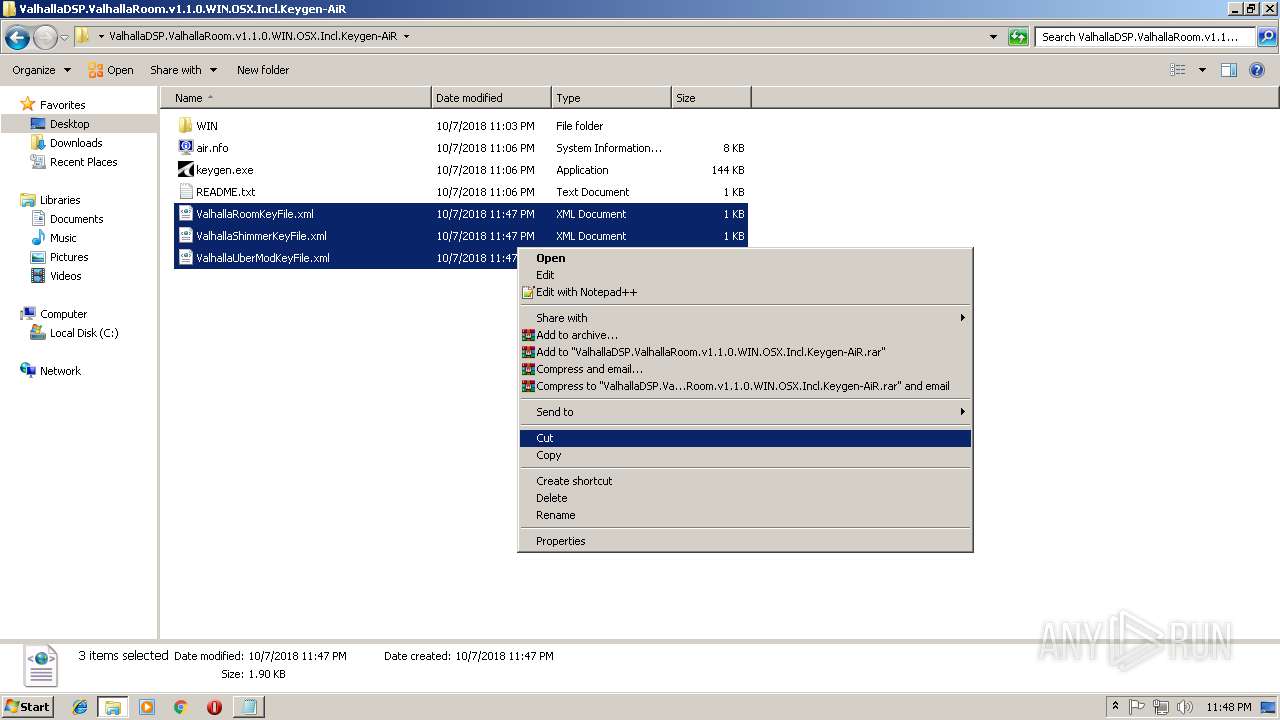Choose Cut in the context menu
The image size is (1280, 720).
pos(745,438)
